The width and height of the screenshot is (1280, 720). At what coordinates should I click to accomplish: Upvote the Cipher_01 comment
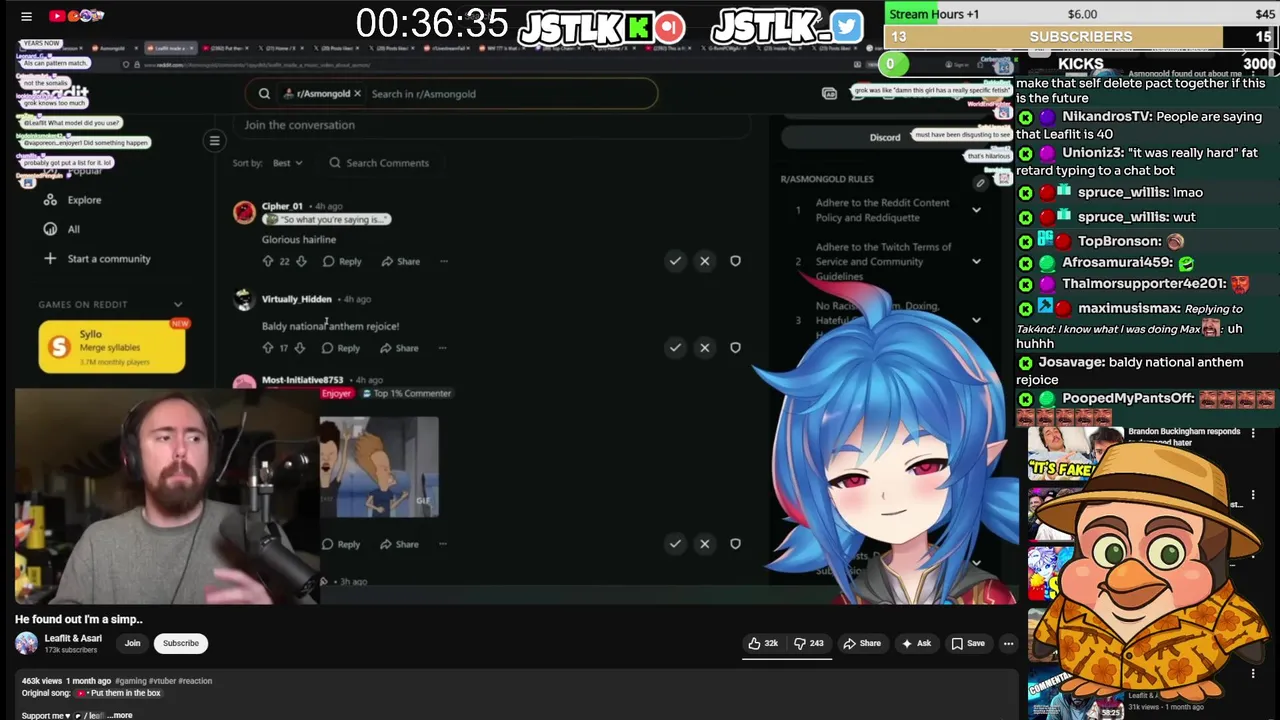point(267,261)
